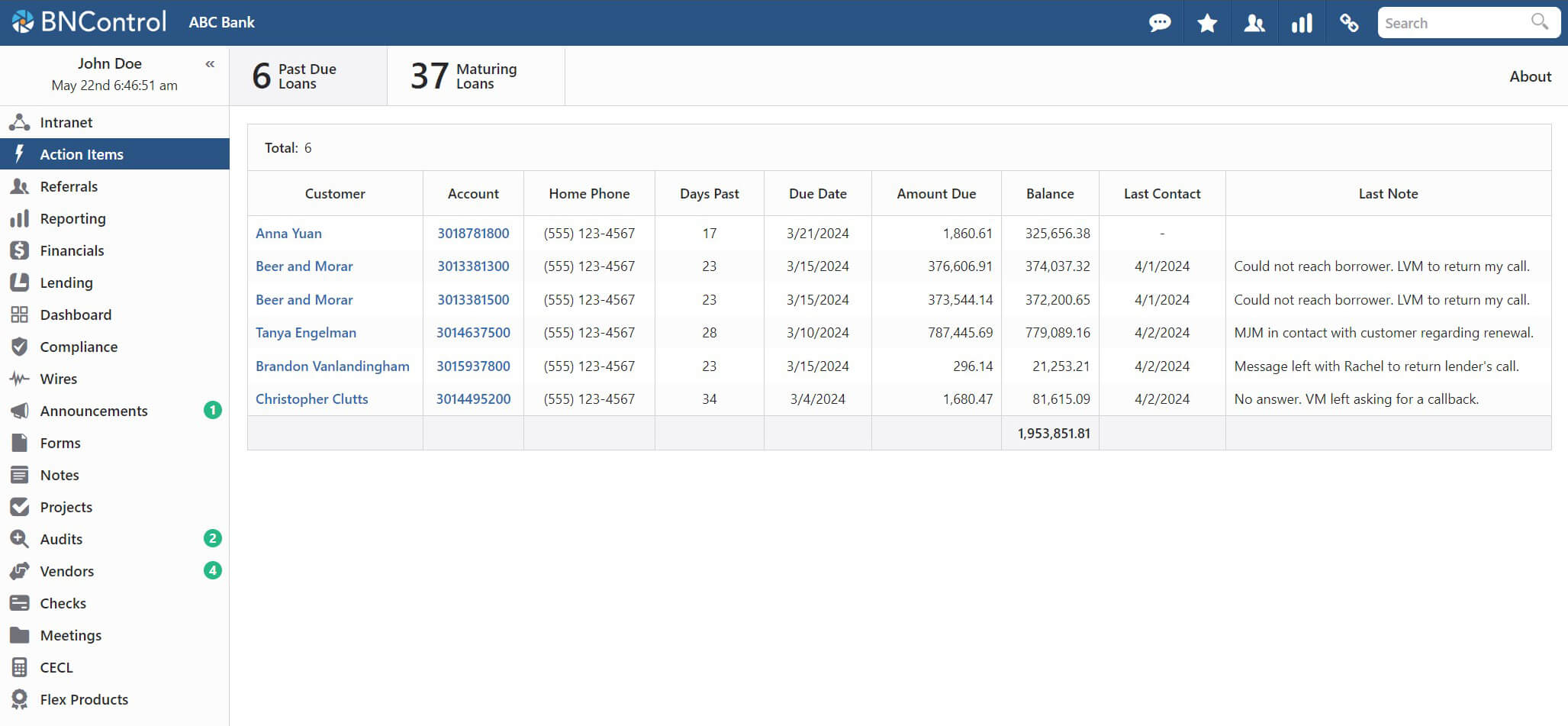Screen dimensions: 1568x726
Task: Open Announcements in the sidebar
Action: (x=94, y=411)
